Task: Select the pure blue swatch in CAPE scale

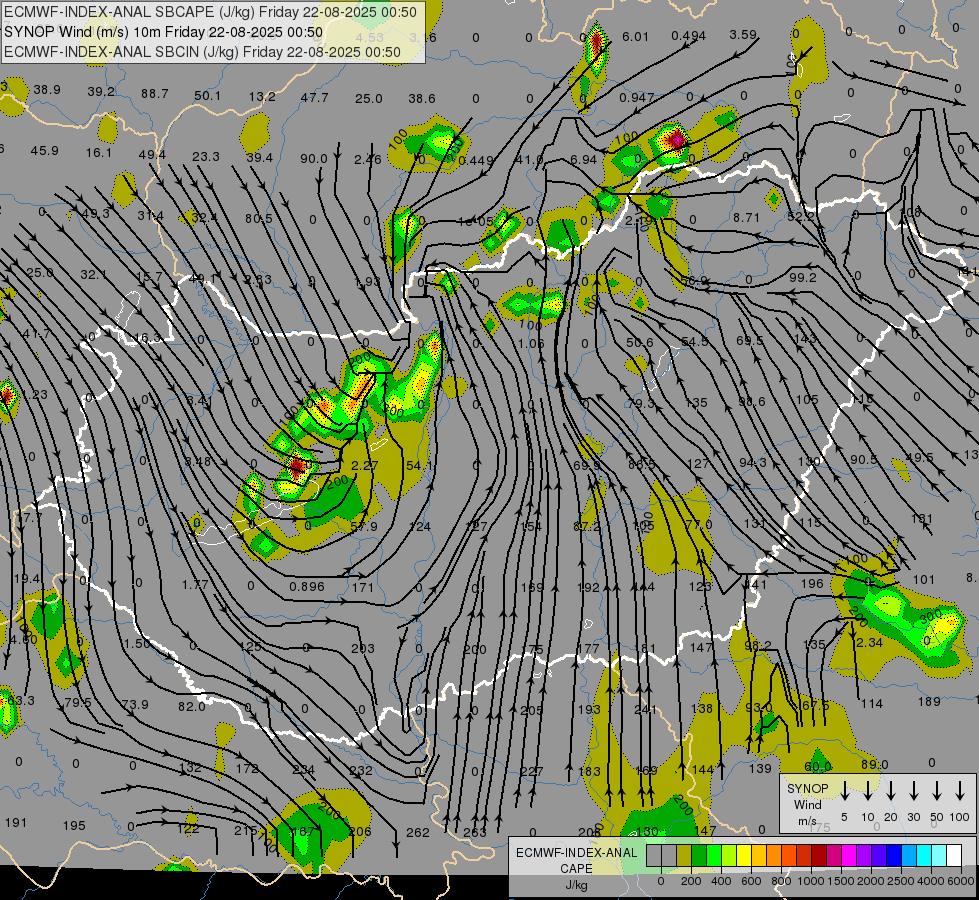Action: pyautogui.click(x=893, y=856)
